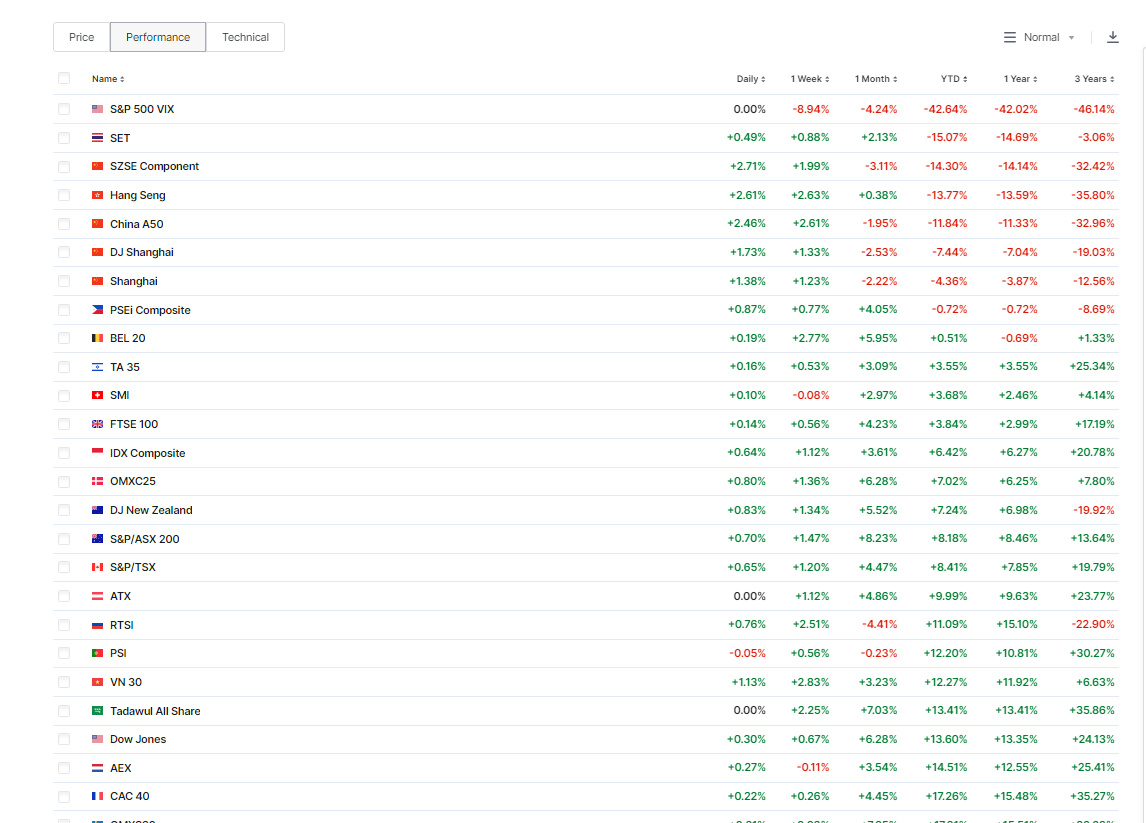This screenshot has width=1146, height=823.
Task: Click the Russia flag beside RTSI
Action: tap(97, 625)
